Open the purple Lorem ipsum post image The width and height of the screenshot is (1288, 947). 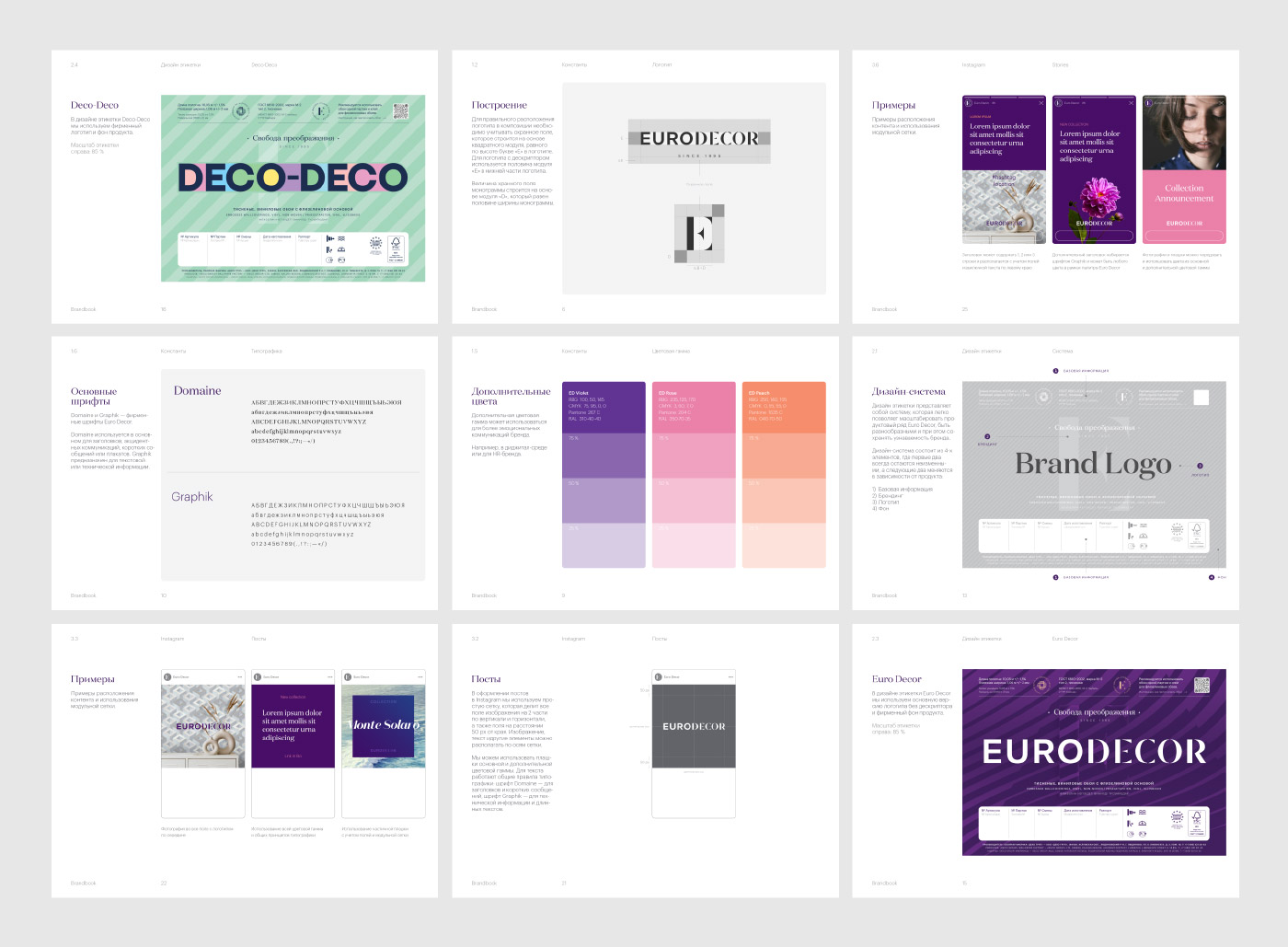(293, 726)
